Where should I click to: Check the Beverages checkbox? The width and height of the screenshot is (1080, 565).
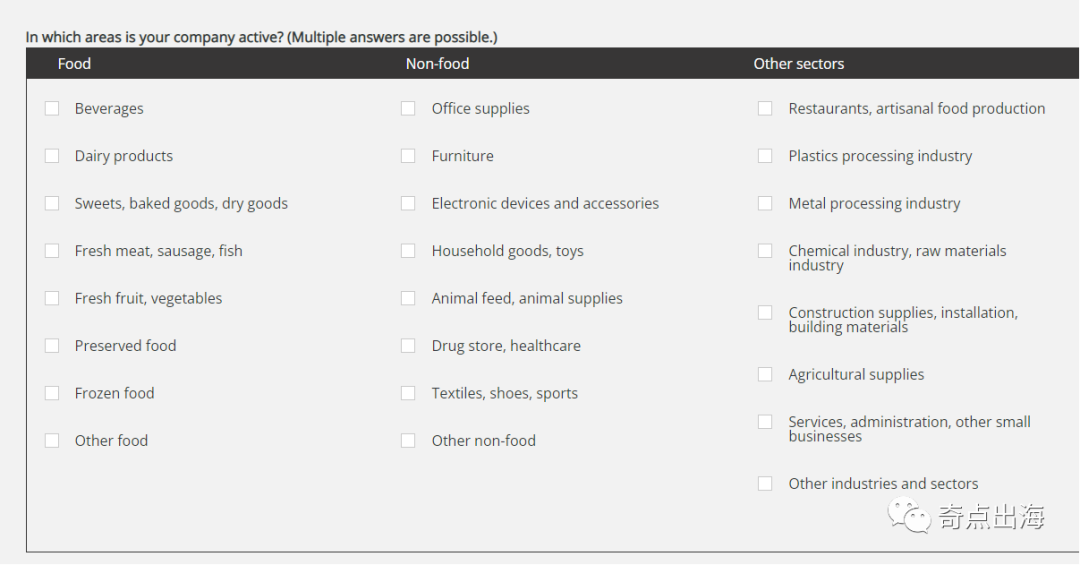click(52, 108)
